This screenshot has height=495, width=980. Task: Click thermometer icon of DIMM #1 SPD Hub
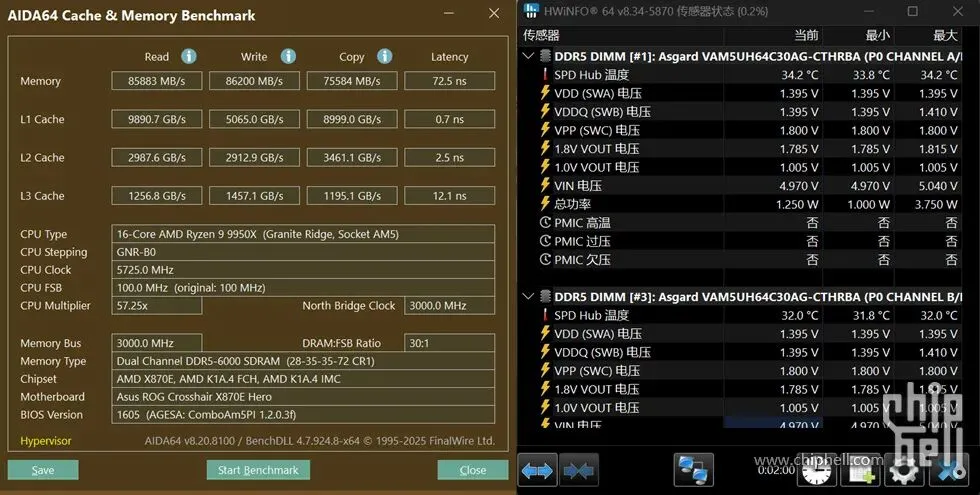545,75
